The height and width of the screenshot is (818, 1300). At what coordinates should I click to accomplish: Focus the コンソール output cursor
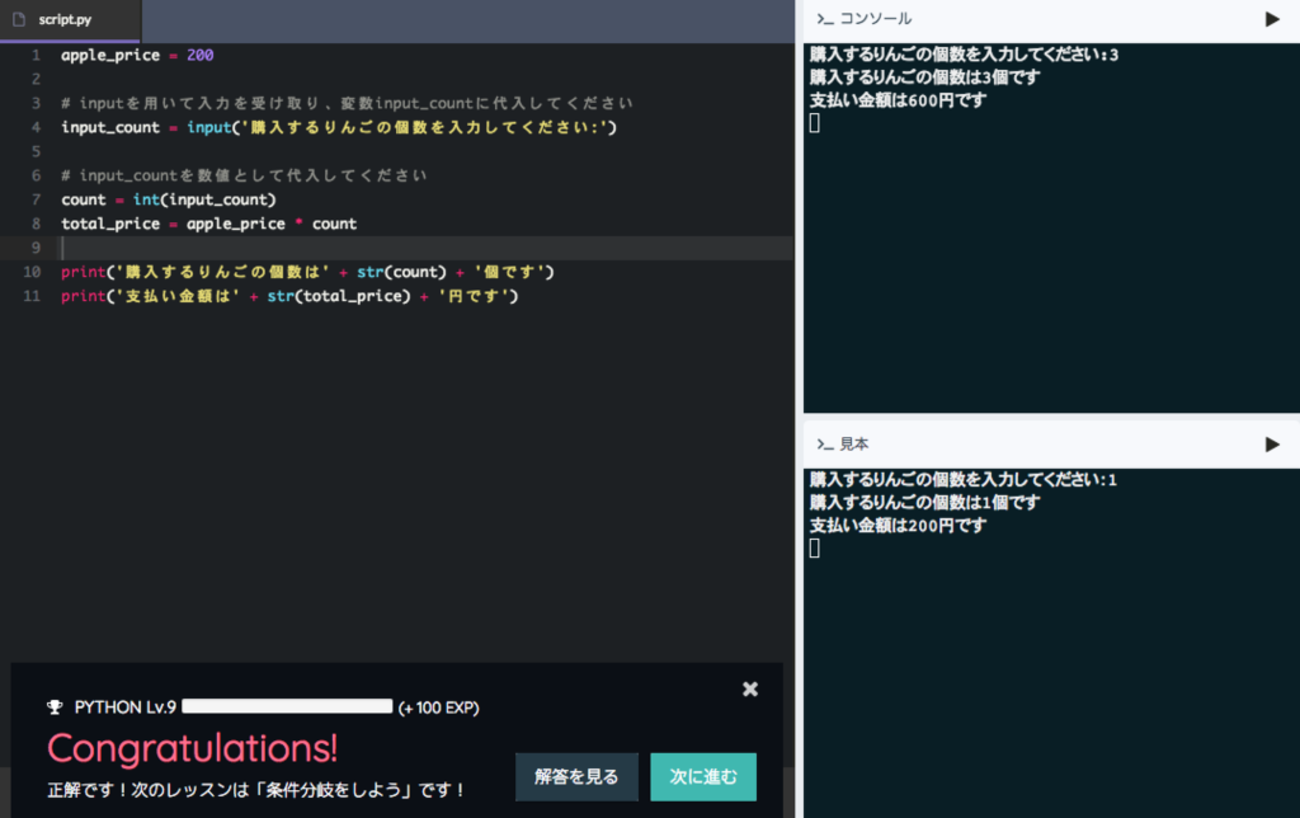click(x=815, y=123)
